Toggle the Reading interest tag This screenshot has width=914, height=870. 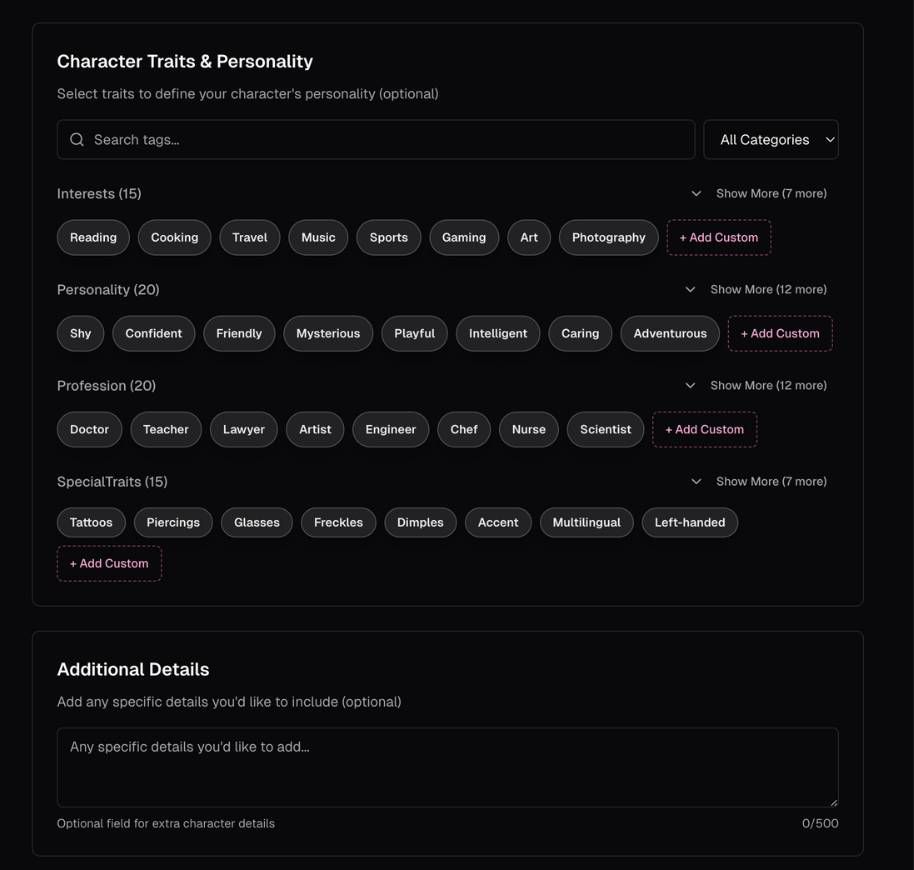tap(93, 238)
